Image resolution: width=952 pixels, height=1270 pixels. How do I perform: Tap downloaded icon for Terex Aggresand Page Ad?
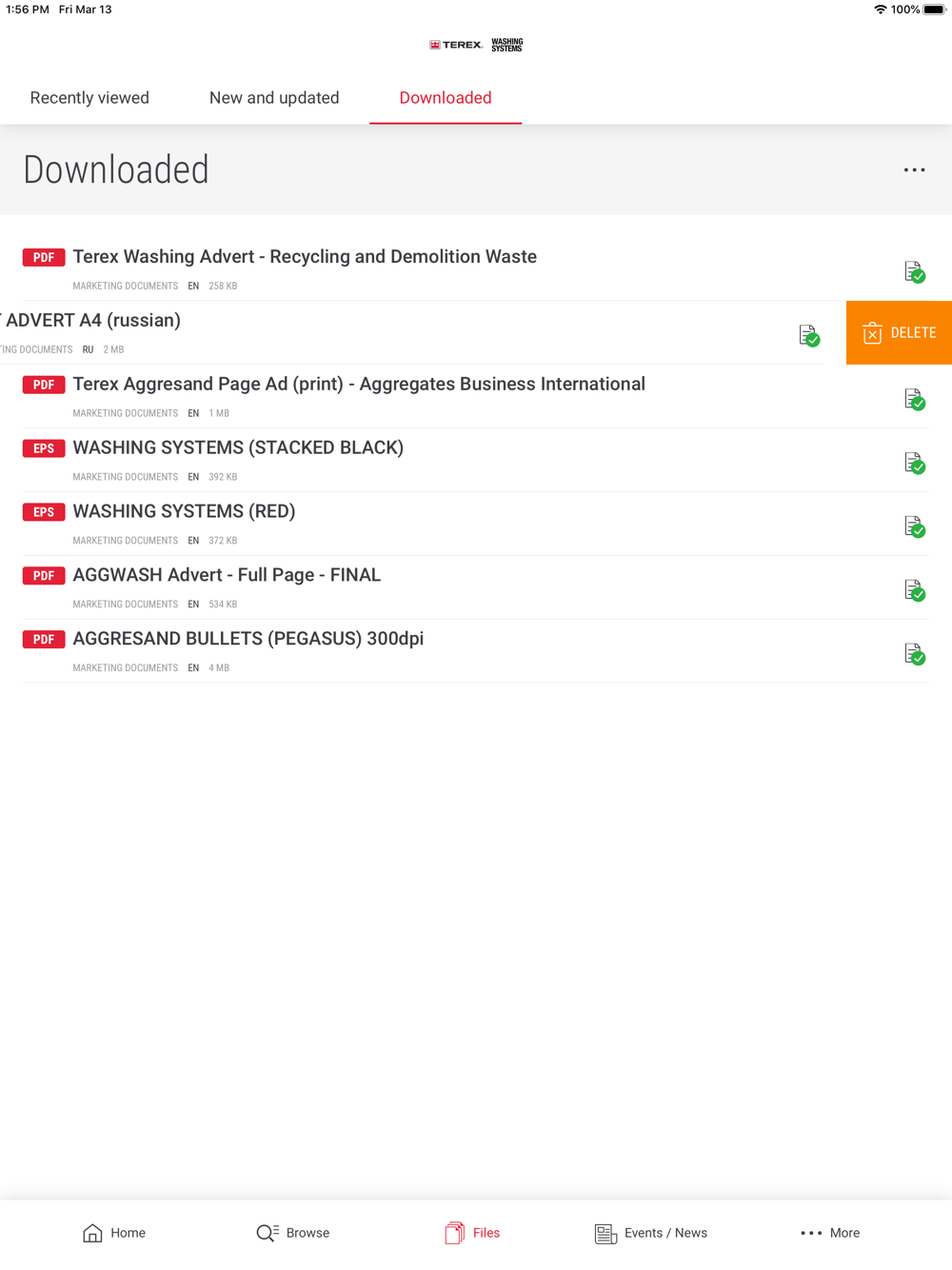(914, 400)
